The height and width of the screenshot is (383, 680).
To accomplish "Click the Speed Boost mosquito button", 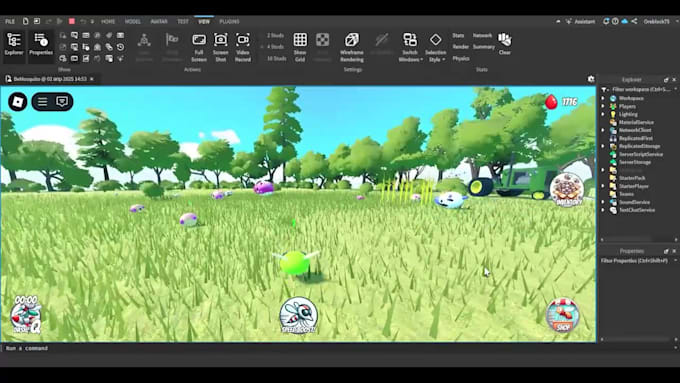I will (x=298, y=315).
